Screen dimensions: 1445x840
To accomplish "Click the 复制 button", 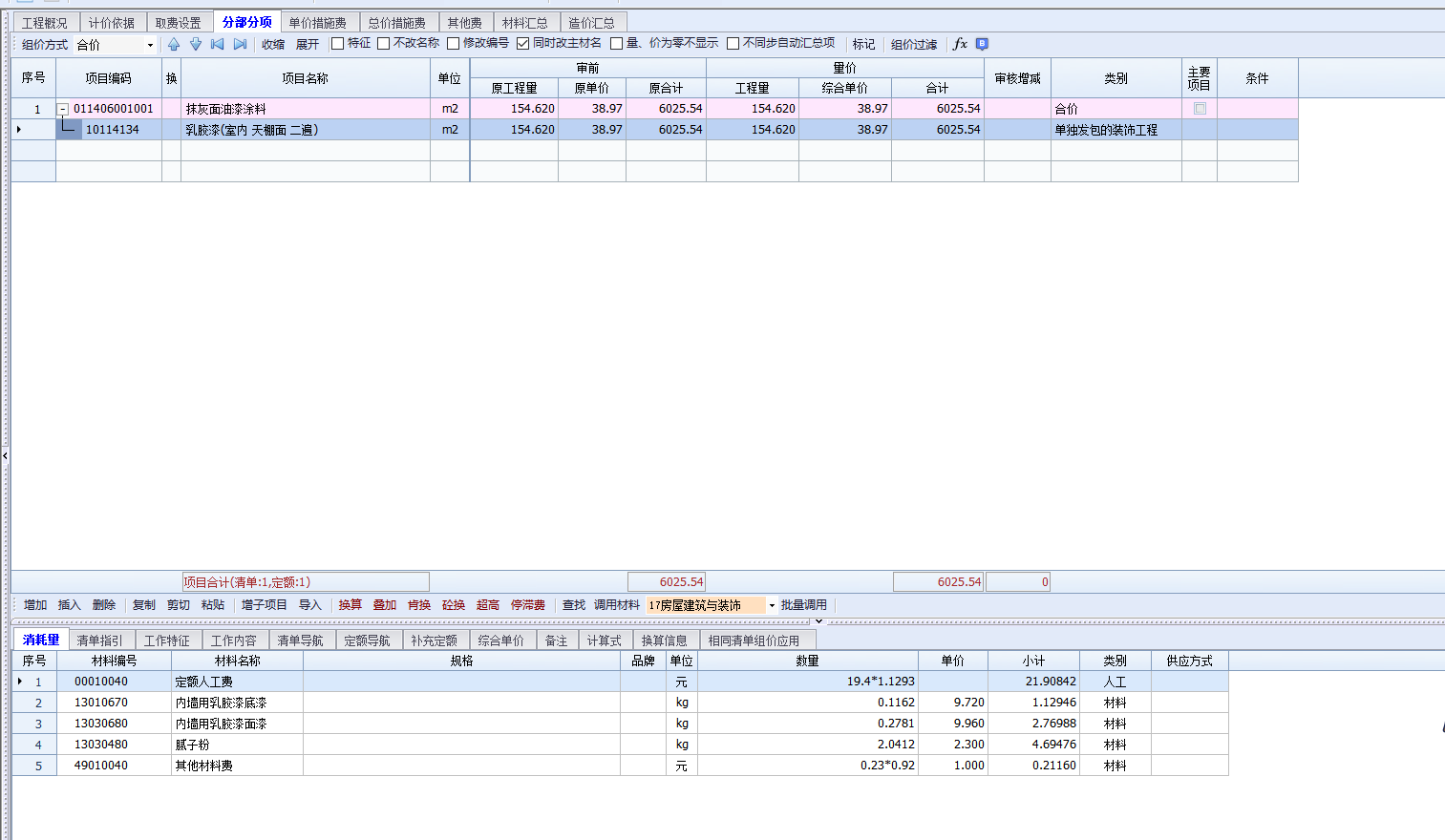I will 144,605.
